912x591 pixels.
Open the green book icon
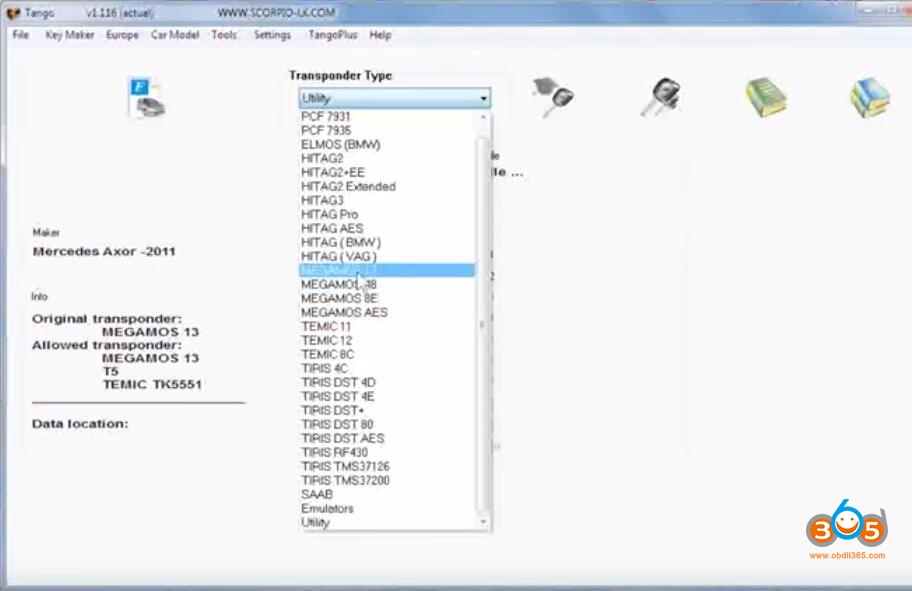766,97
